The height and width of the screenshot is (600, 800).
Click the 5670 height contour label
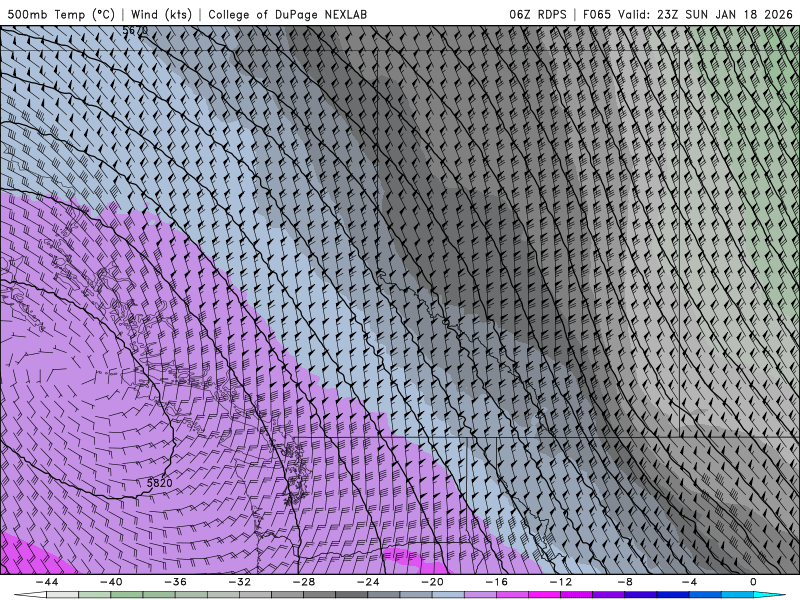coord(135,31)
